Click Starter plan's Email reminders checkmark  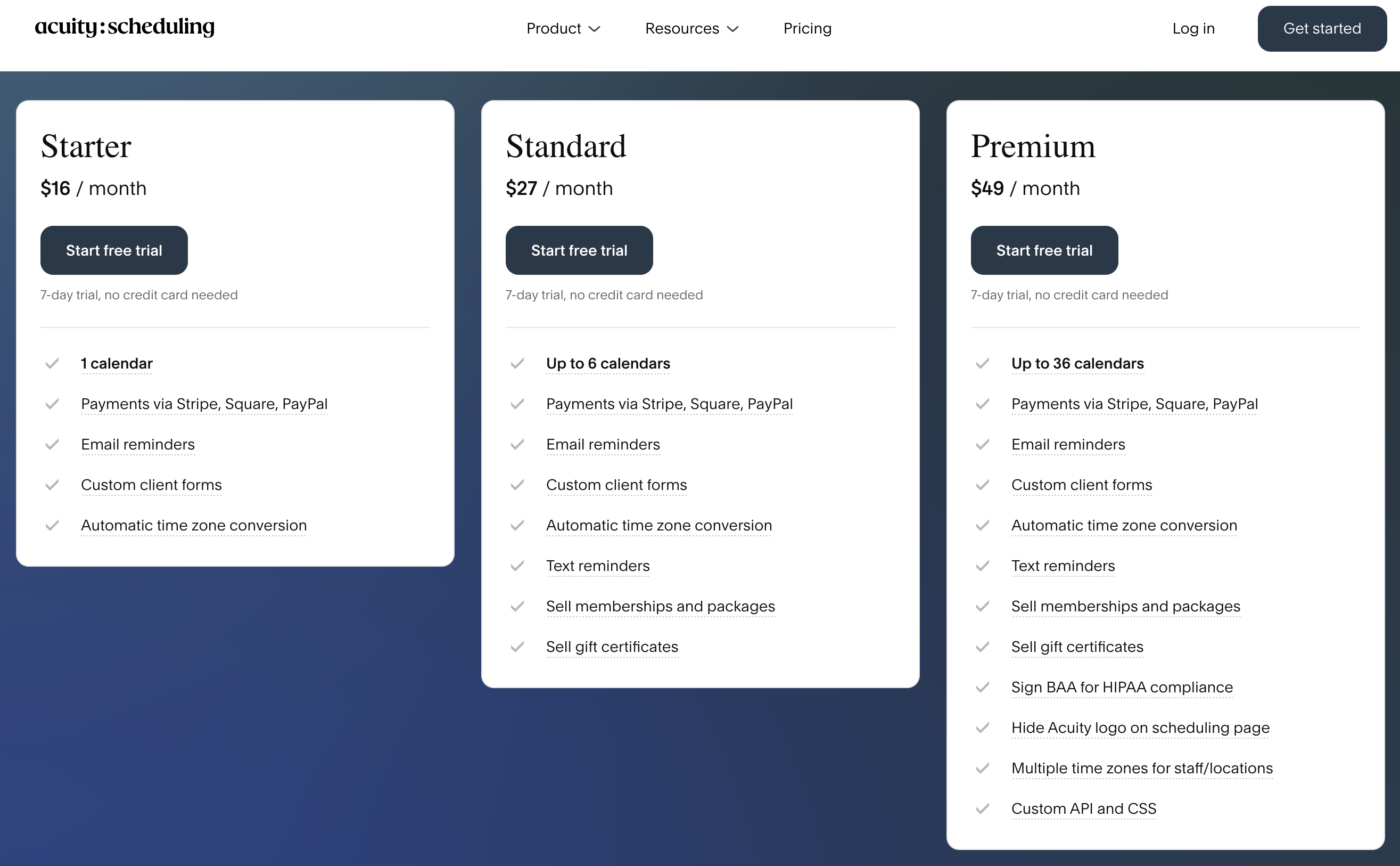point(52,445)
